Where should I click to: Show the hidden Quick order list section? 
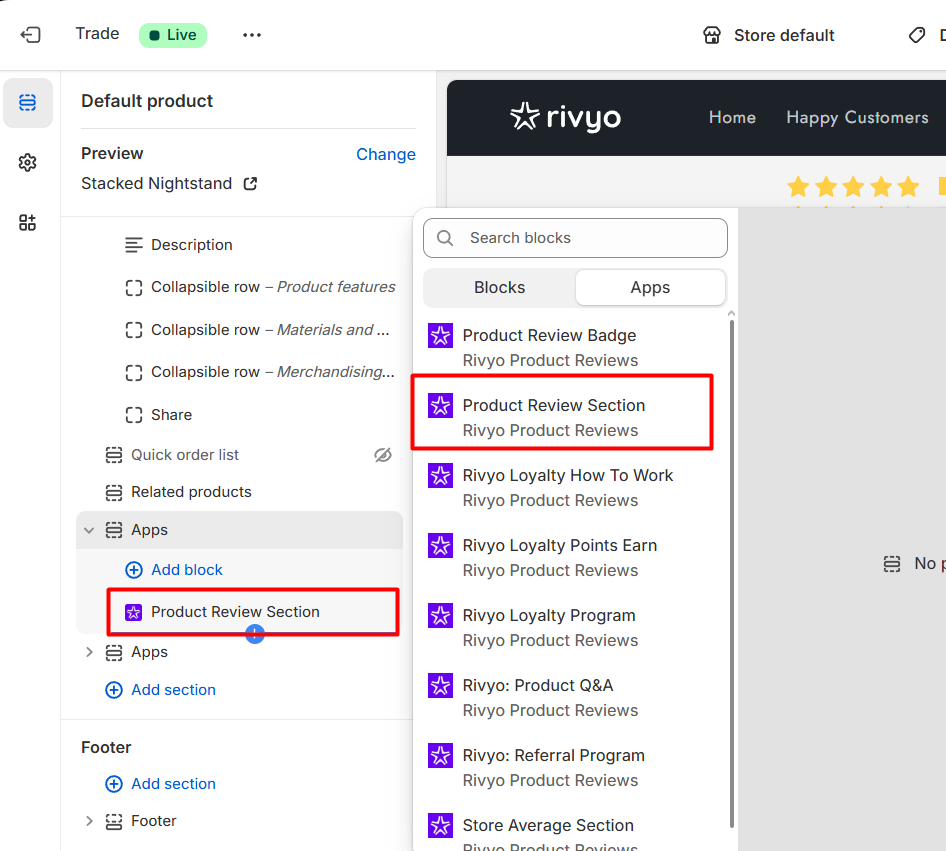pos(383,455)
